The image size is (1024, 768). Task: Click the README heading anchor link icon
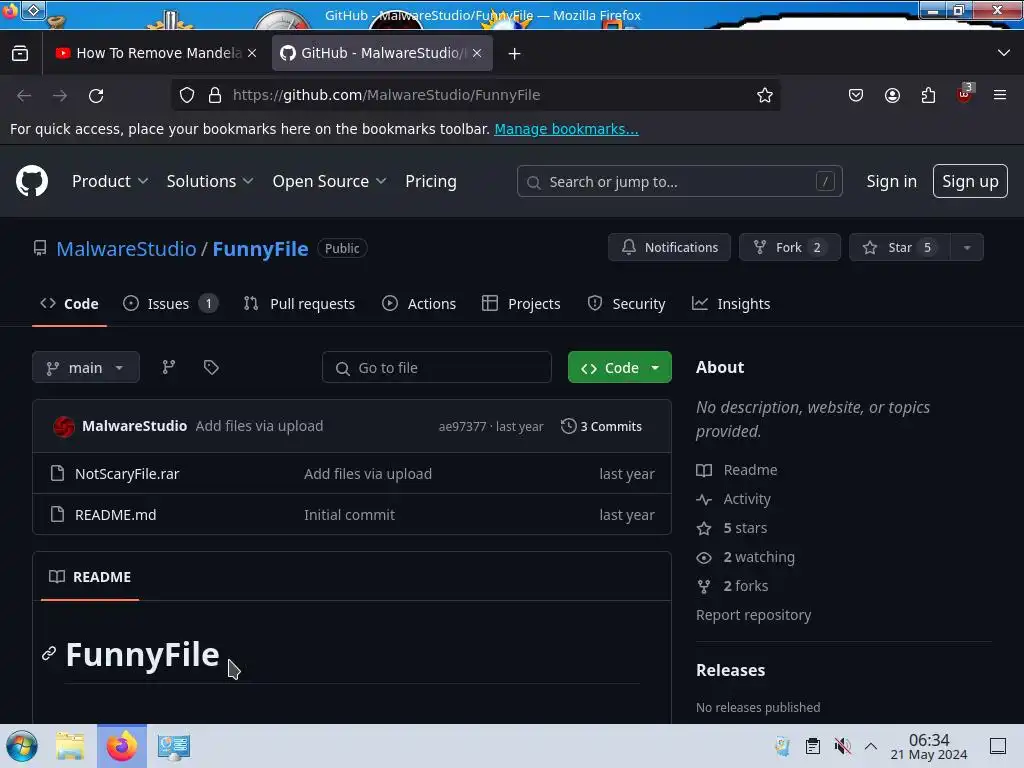pos(49,653)
